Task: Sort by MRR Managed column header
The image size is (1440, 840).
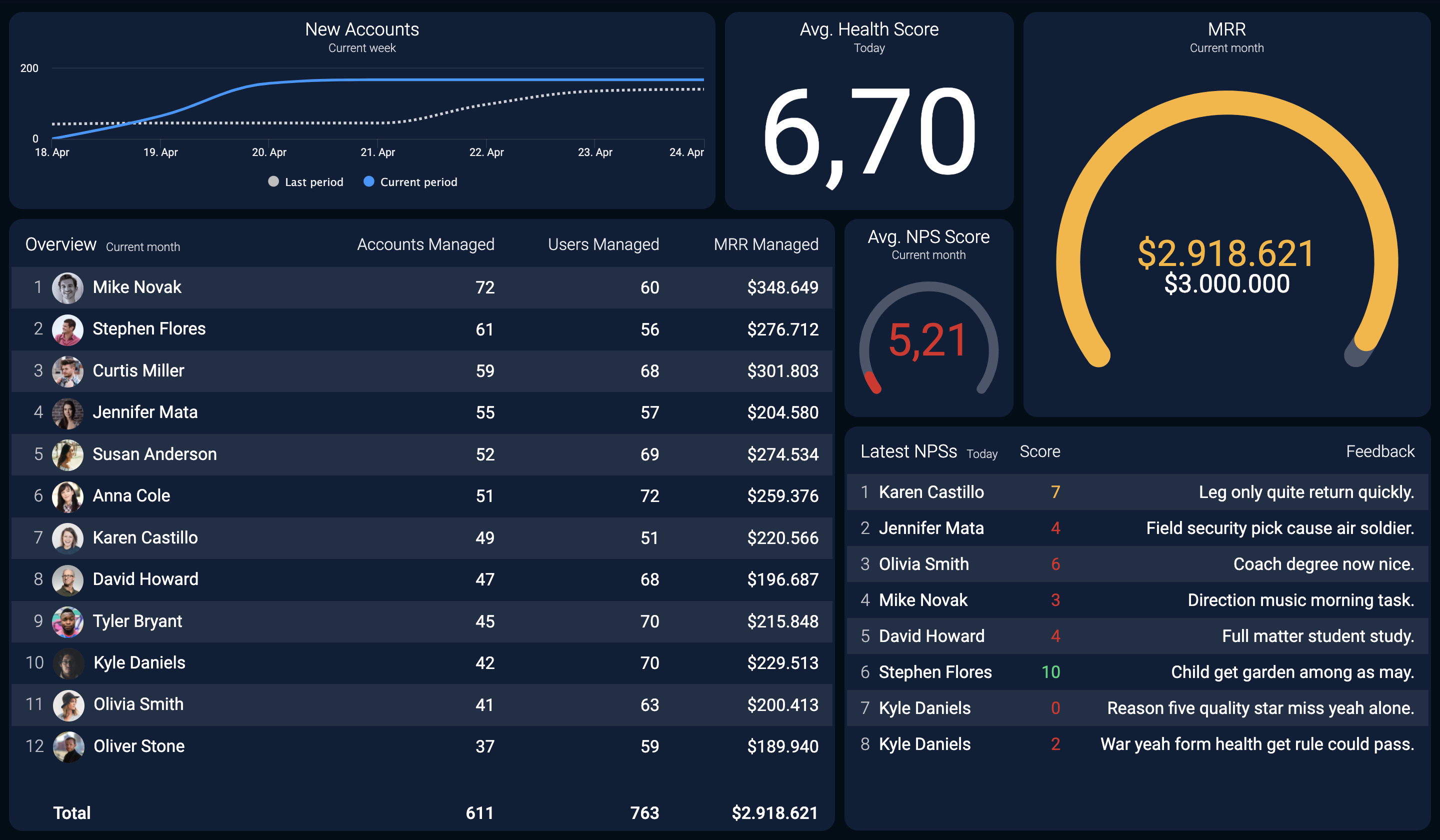Action: point(765,244)
